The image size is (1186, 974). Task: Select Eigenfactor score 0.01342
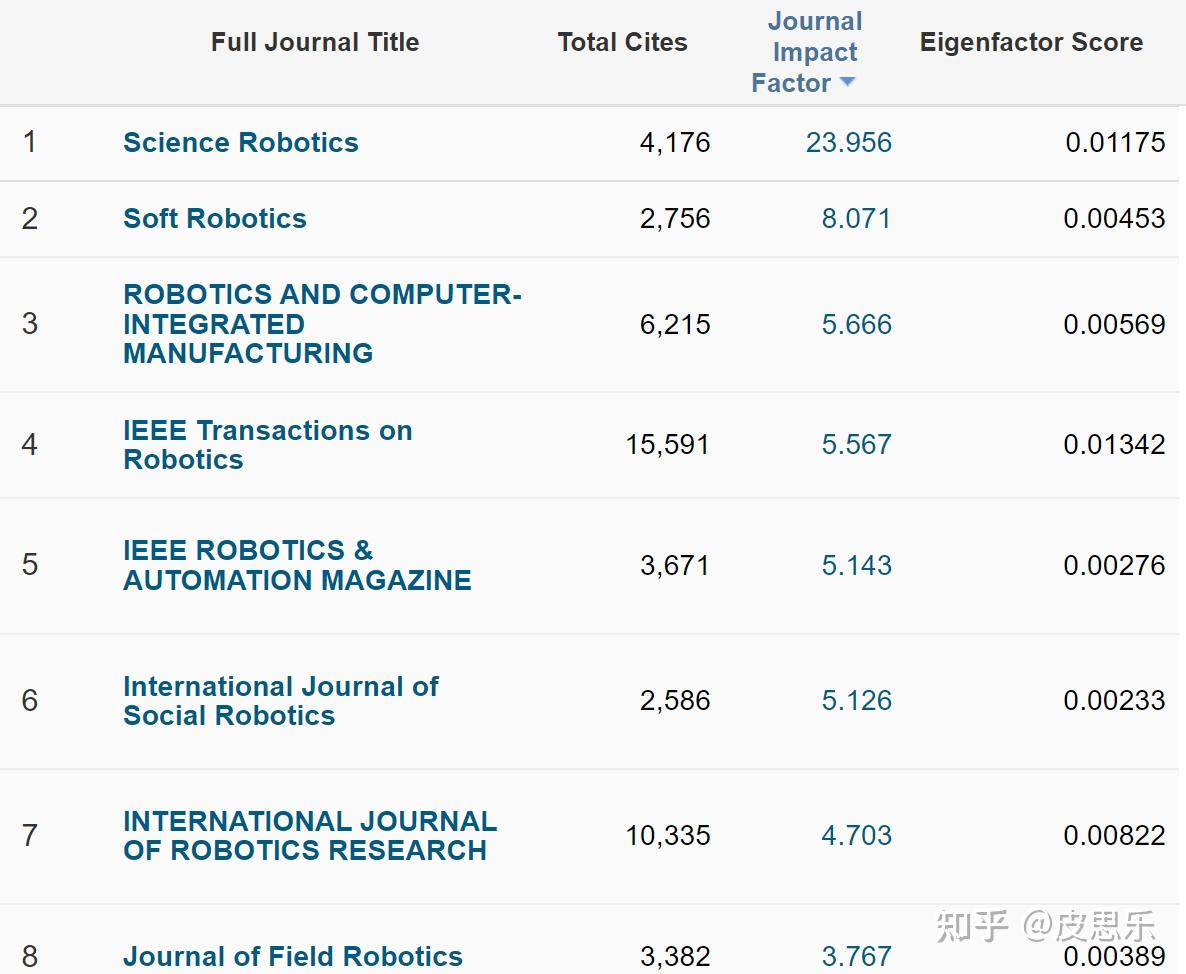[1114, 445]
